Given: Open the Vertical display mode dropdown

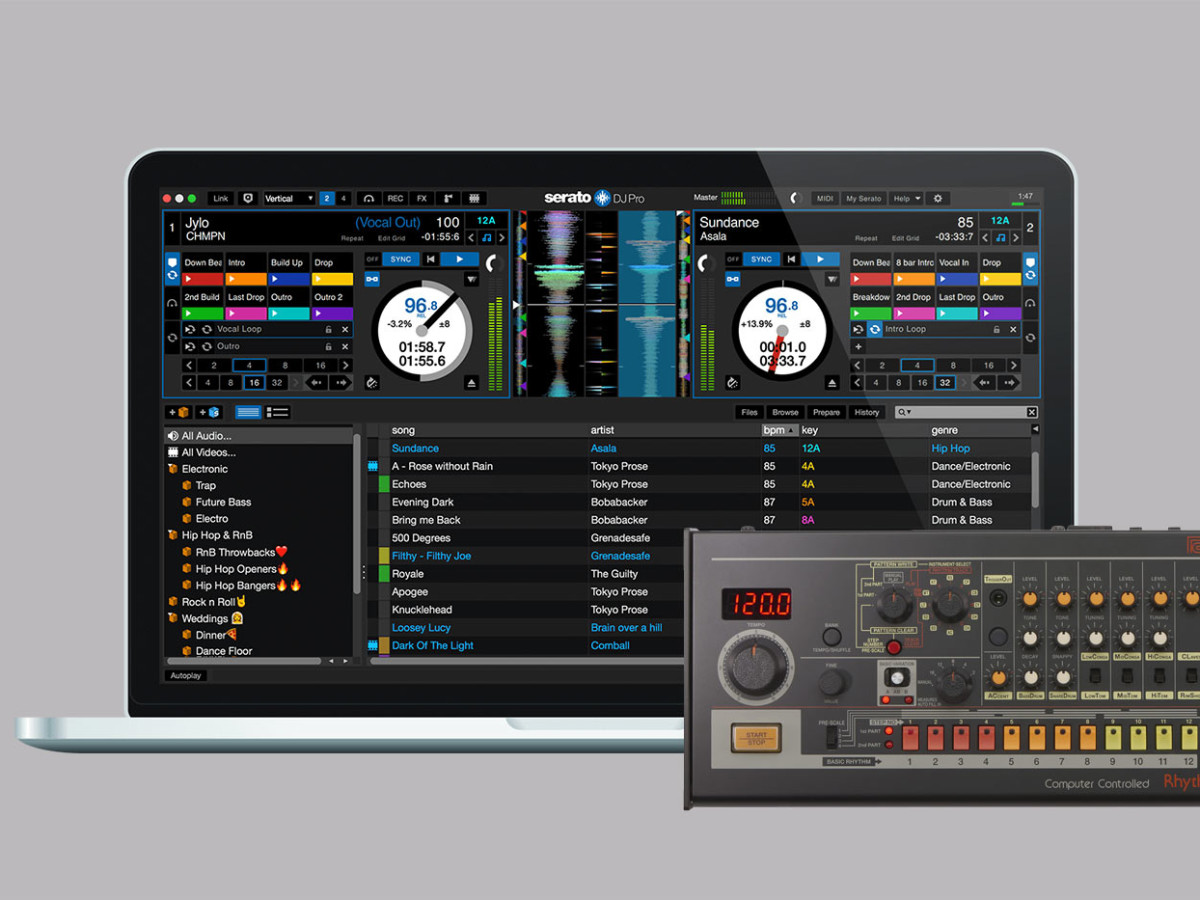Looking at the screenshot, I should [288, 198].
